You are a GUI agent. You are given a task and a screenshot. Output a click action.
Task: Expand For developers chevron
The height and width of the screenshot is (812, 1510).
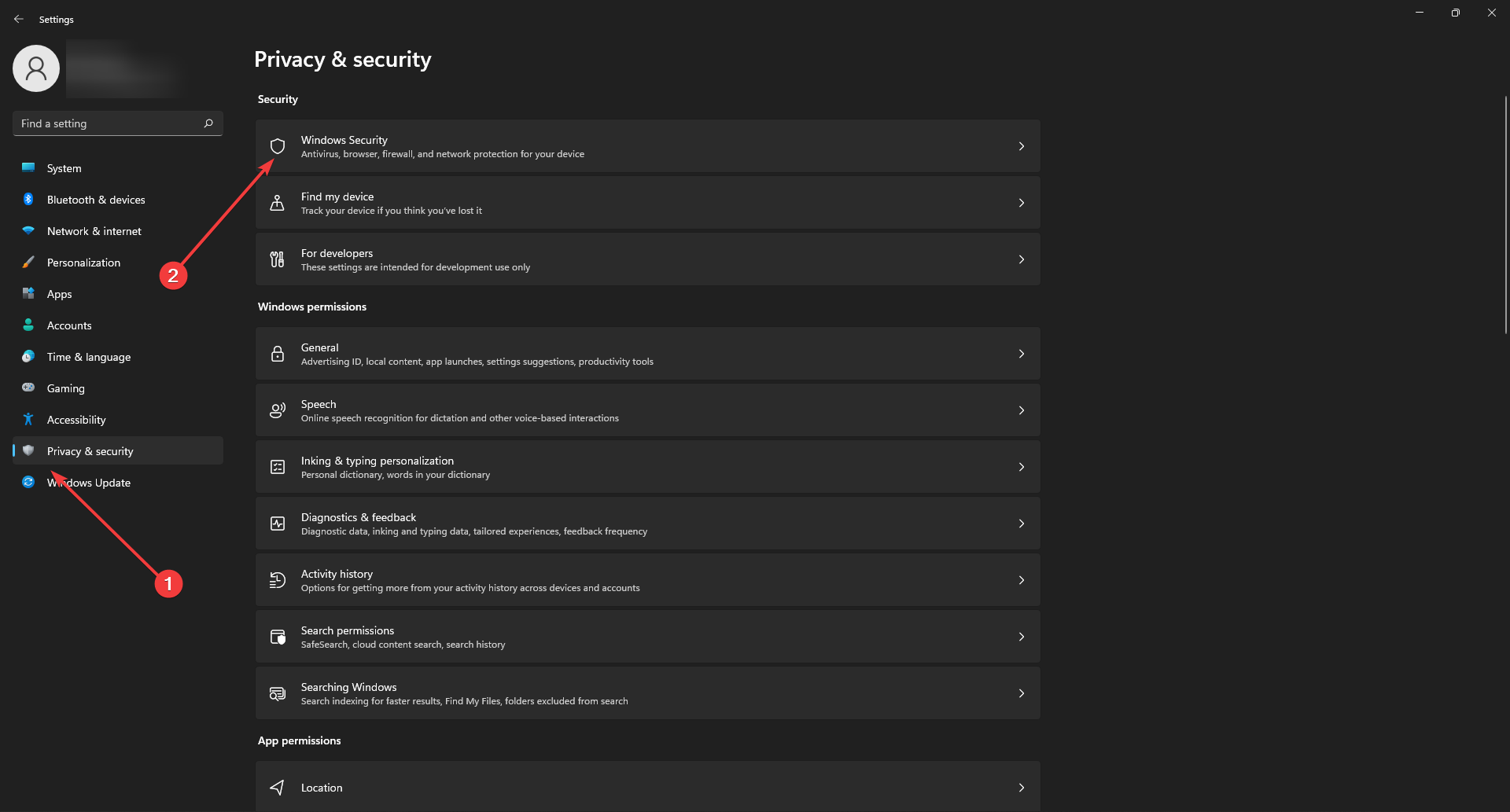(1022, 259)
